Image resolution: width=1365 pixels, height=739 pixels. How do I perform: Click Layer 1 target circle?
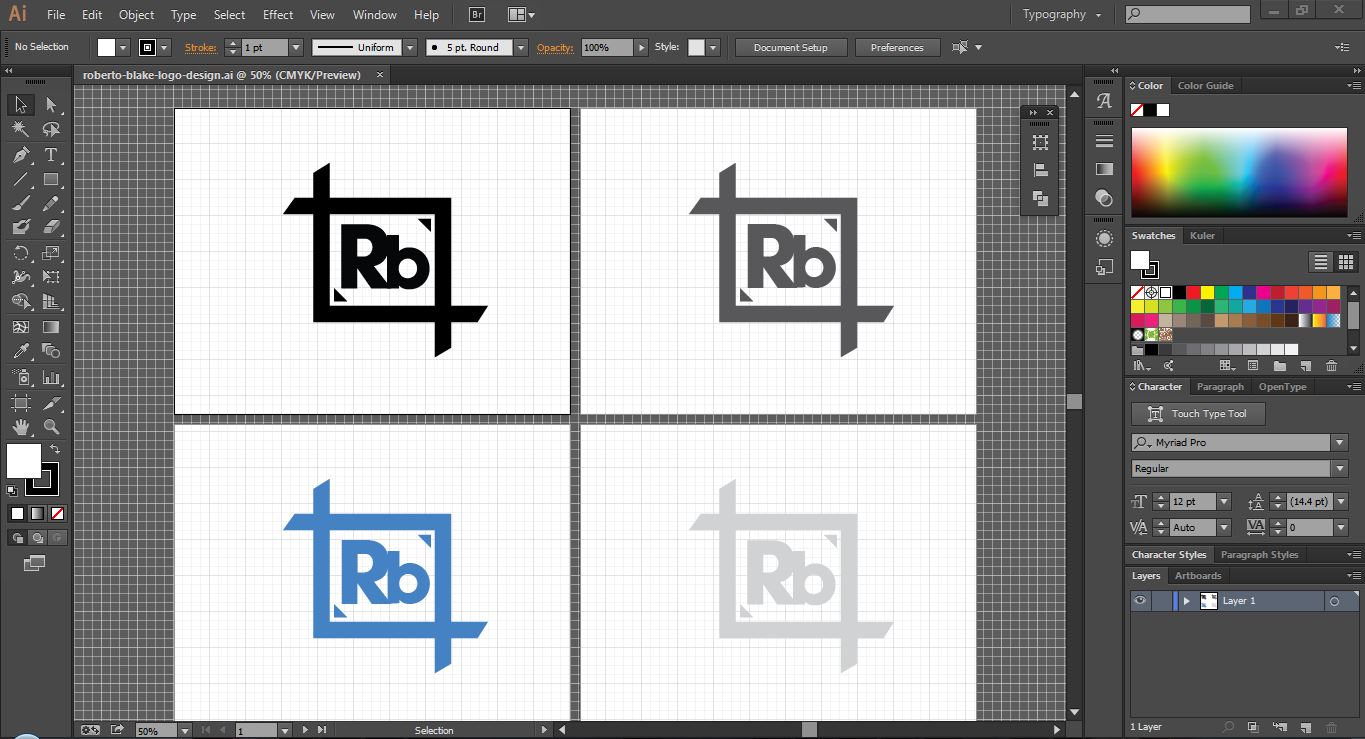1334,601
